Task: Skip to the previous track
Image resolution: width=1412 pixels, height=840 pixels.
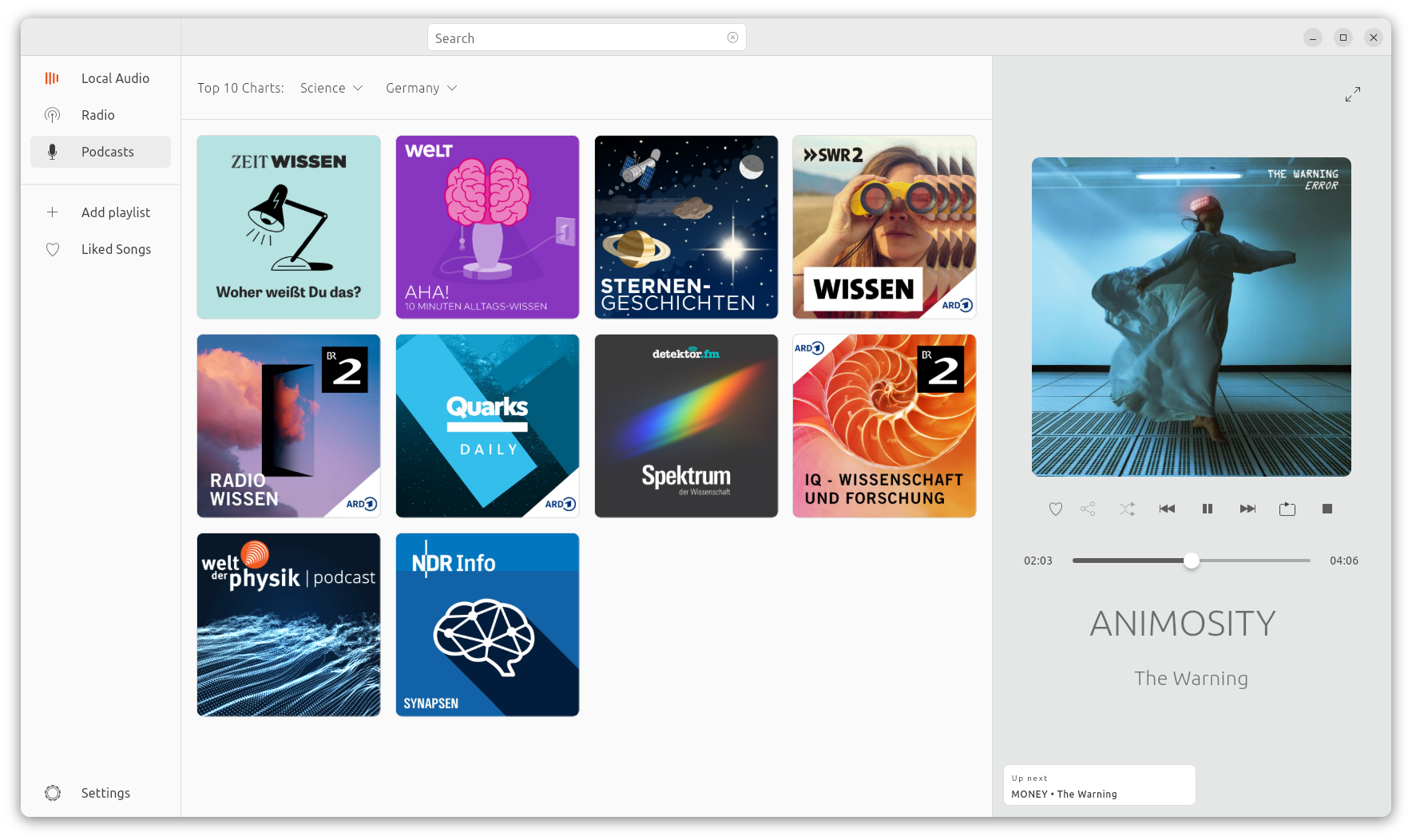Action: pos(1167,509)
